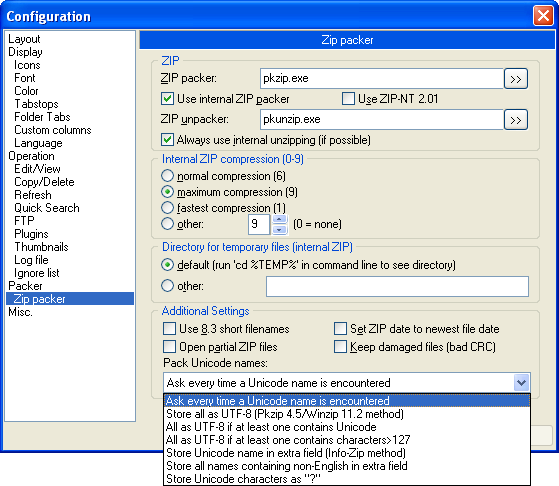
Task: Enable Set ZIP date to newest file date
Action: click(340, 329)
